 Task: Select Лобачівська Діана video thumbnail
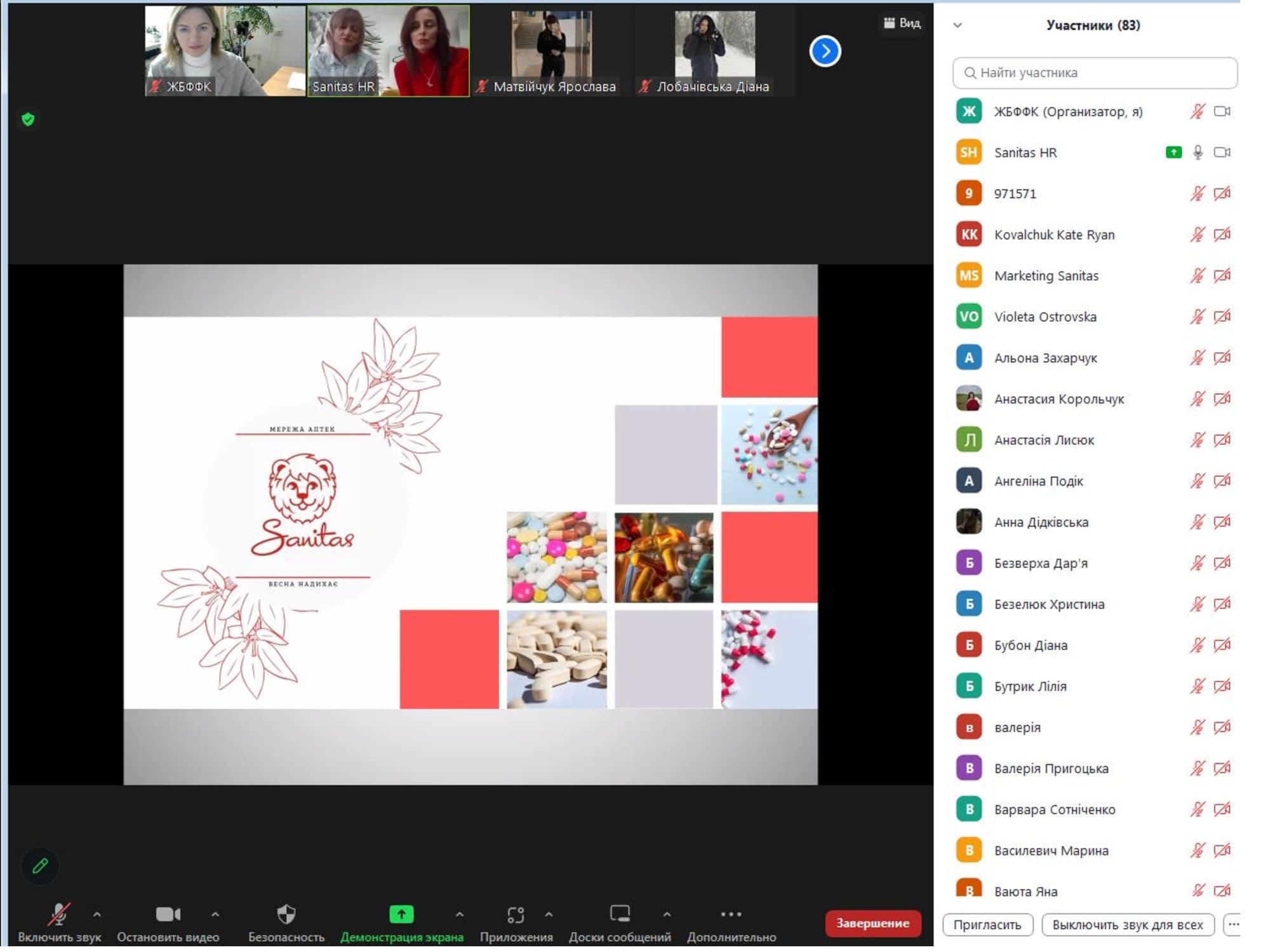[715, 51]
